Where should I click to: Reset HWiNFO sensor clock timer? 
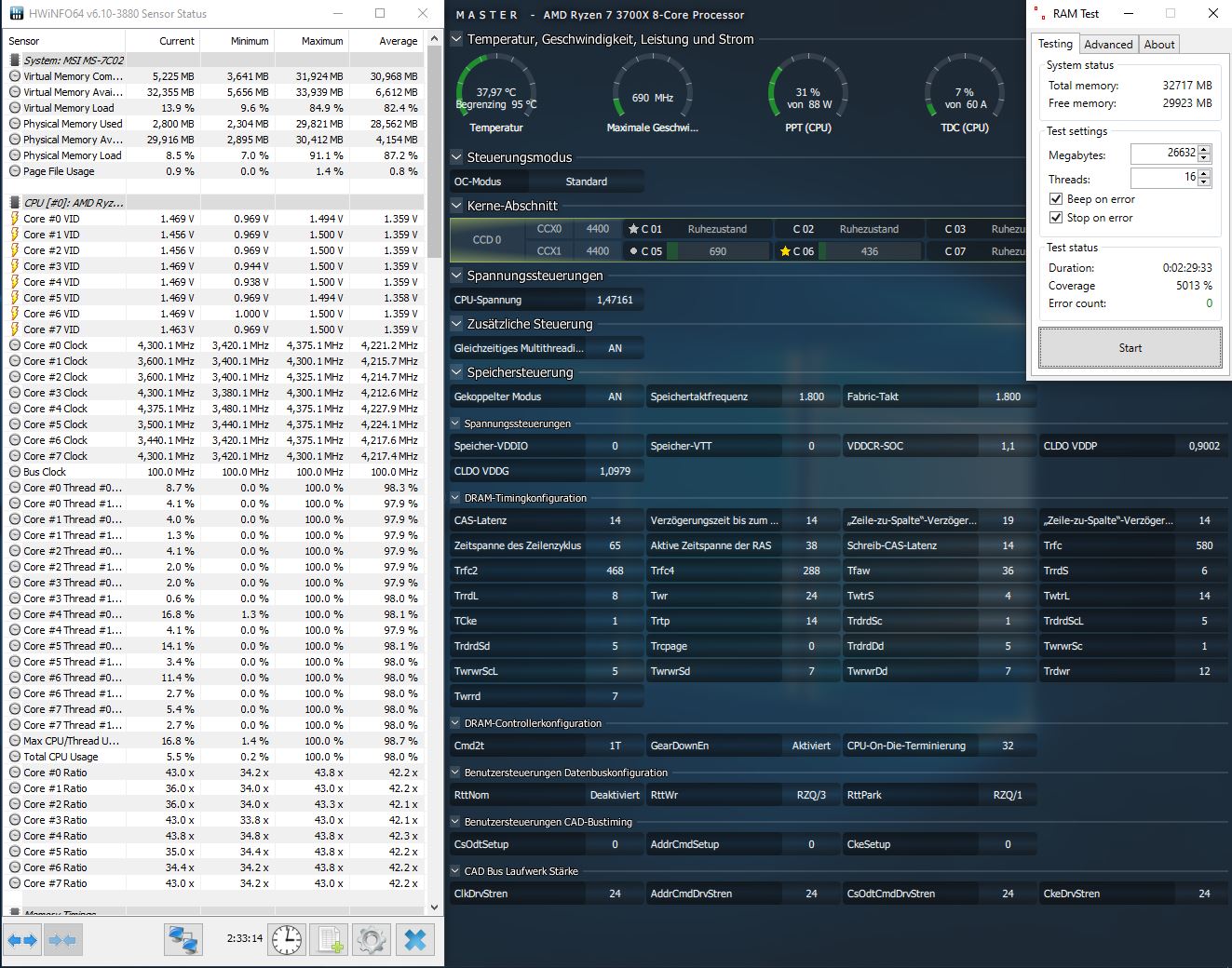click(x=288, y=940)
